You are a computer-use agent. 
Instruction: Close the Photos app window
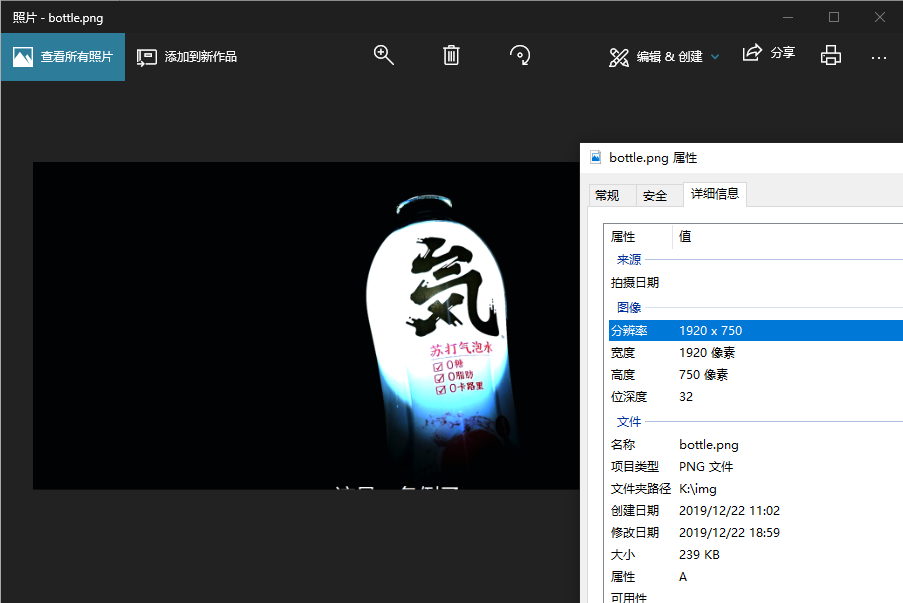point(879,17)
